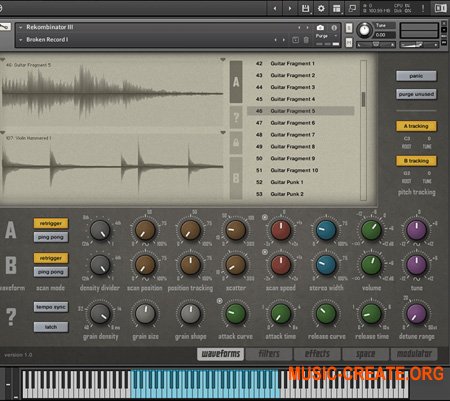Open the Broken Record I preset dropdown
Screen dimensions: 450x401
pos(21,40)
